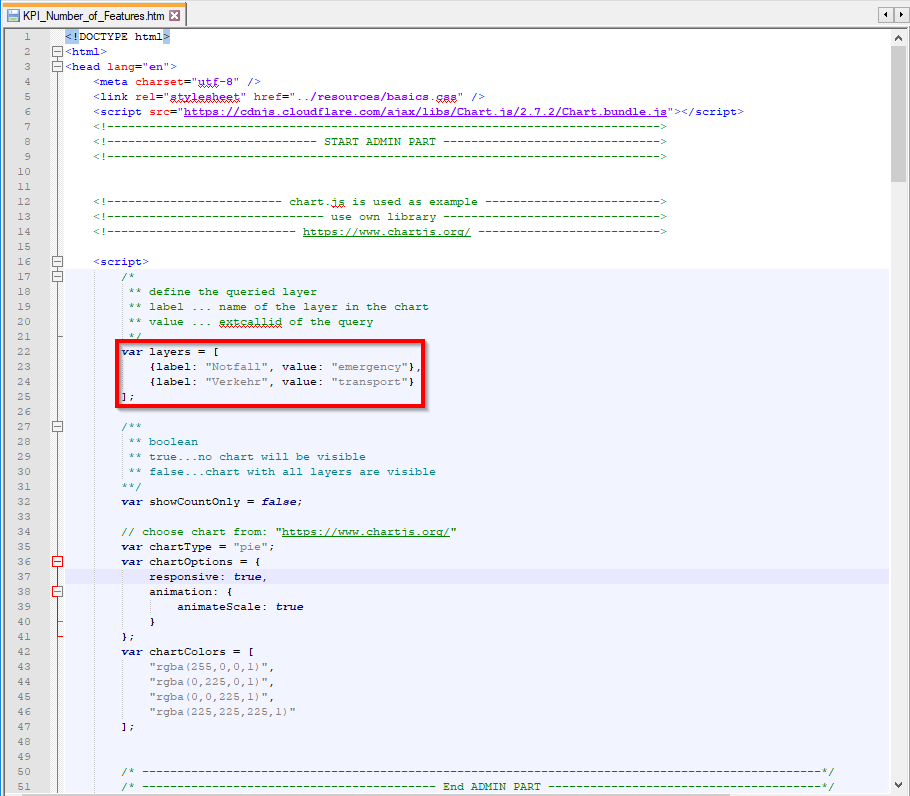
Task: Click the HTML file icon on the document tab
Action: pos(10,15)
